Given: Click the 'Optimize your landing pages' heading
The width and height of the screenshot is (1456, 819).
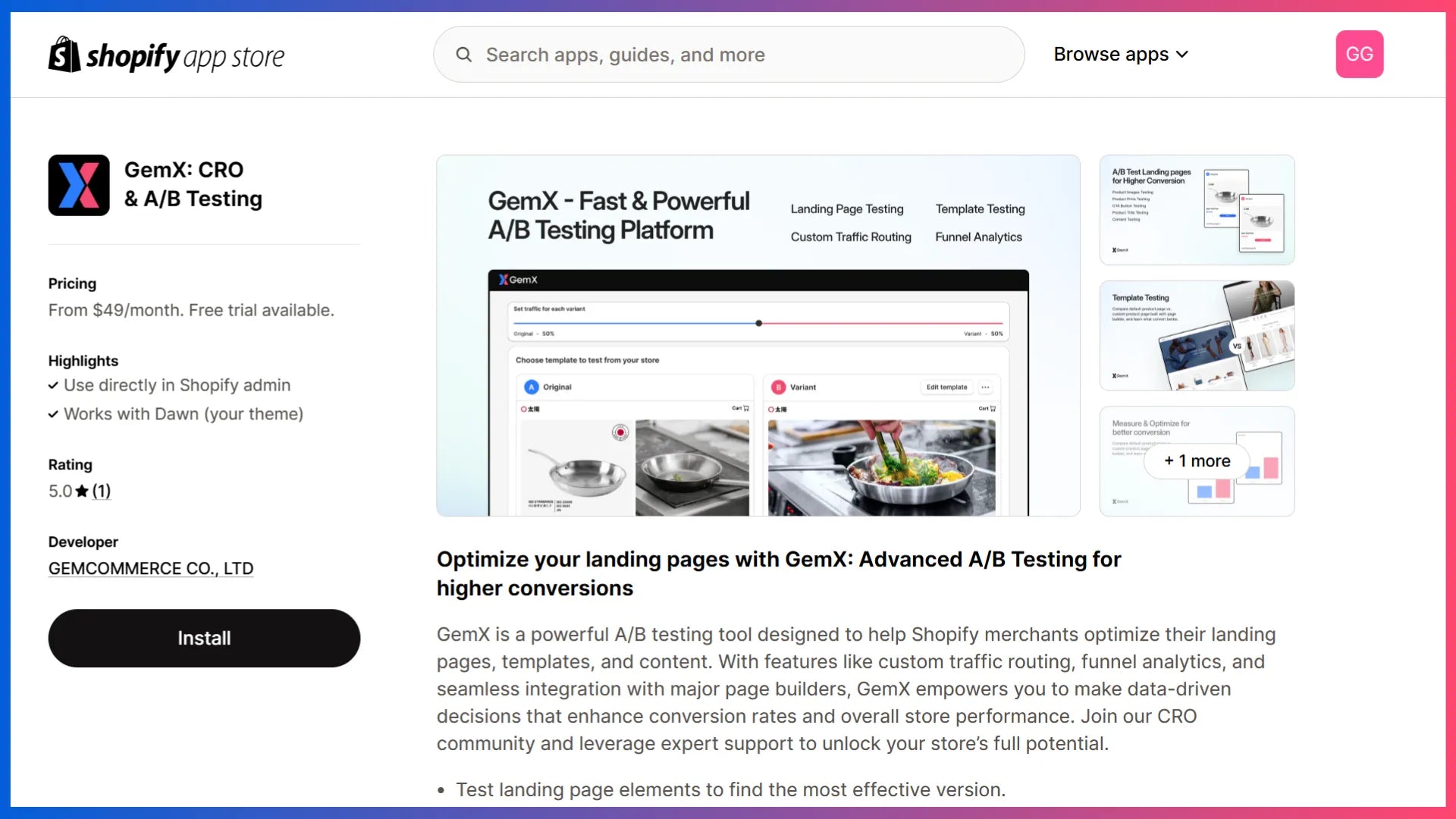Looking at the screenshot, I should (x=779, y=573).
